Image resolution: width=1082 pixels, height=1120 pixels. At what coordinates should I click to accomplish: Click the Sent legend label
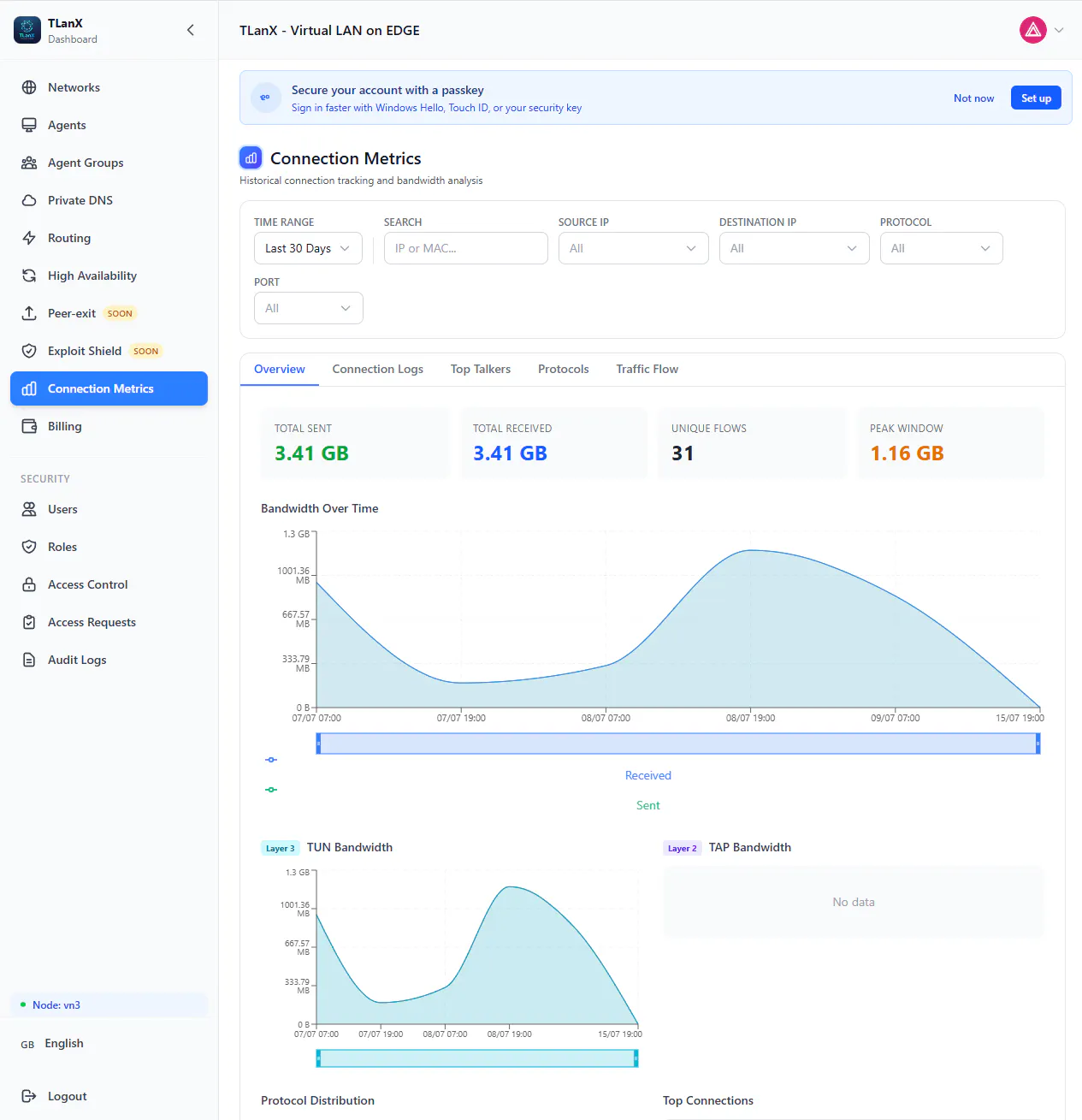pyautogui.click(x=647, y=805)
